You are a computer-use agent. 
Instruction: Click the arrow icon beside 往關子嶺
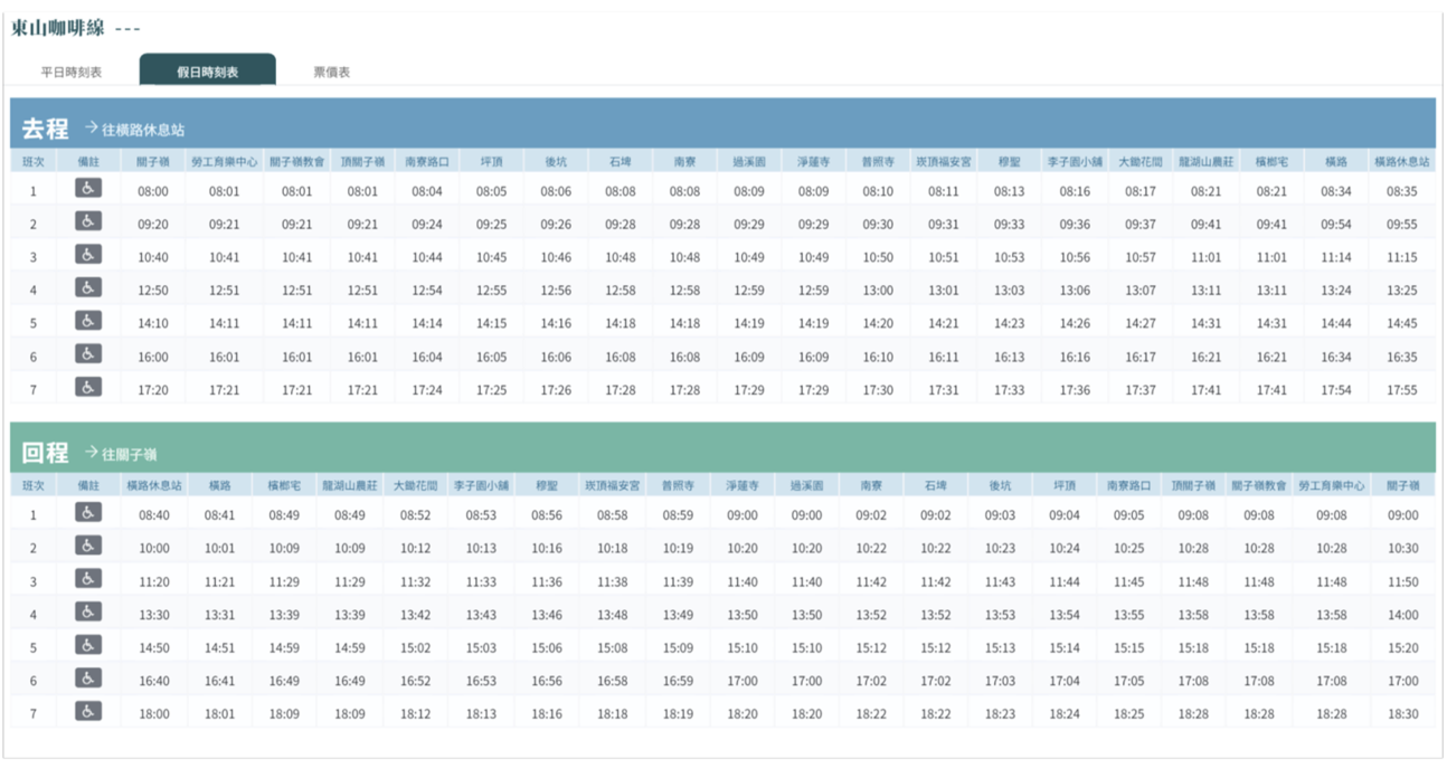pyautogui.click(x=91, y=452)
